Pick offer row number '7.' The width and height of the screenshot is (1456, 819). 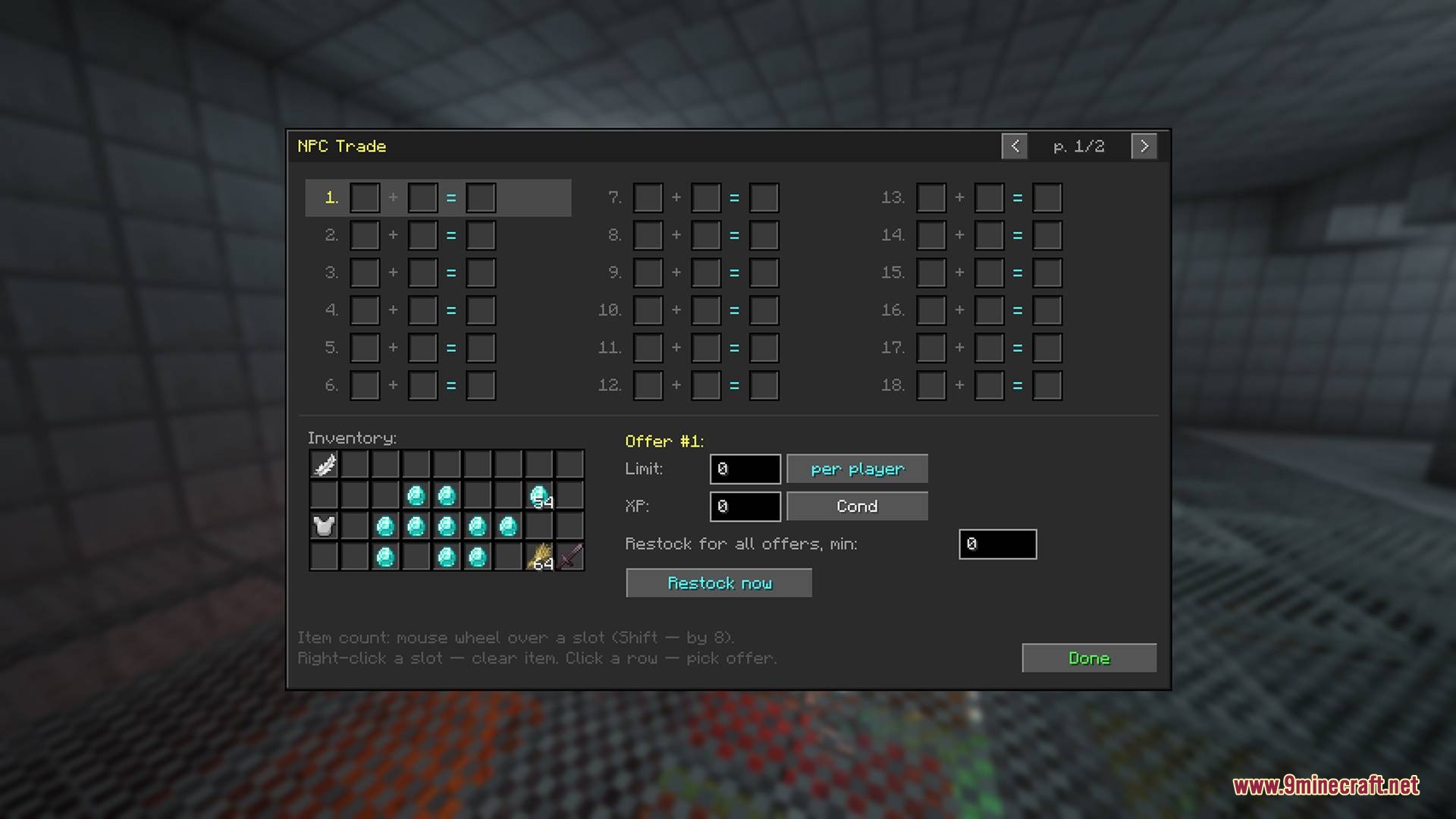[x=615, y=197]
